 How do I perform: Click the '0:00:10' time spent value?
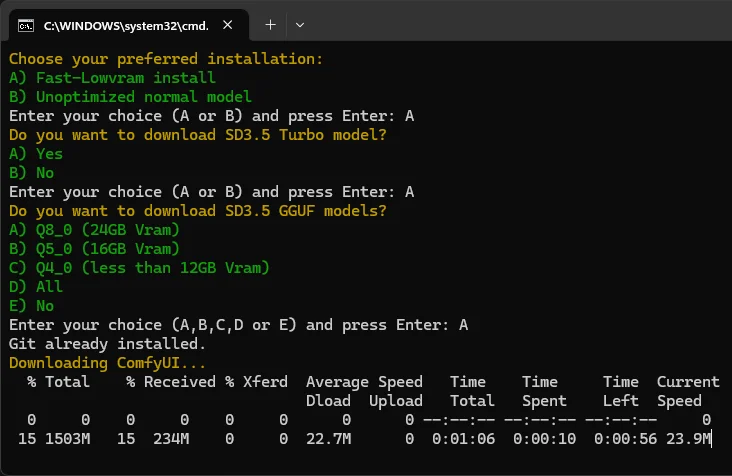point(544,439)
